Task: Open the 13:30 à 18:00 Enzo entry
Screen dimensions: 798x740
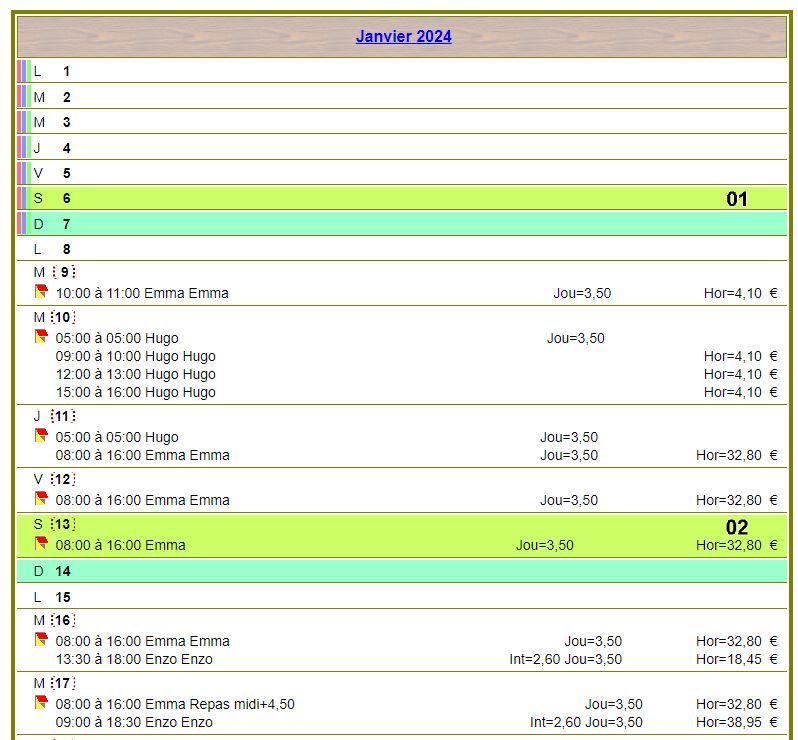Action: click(134, 659)
